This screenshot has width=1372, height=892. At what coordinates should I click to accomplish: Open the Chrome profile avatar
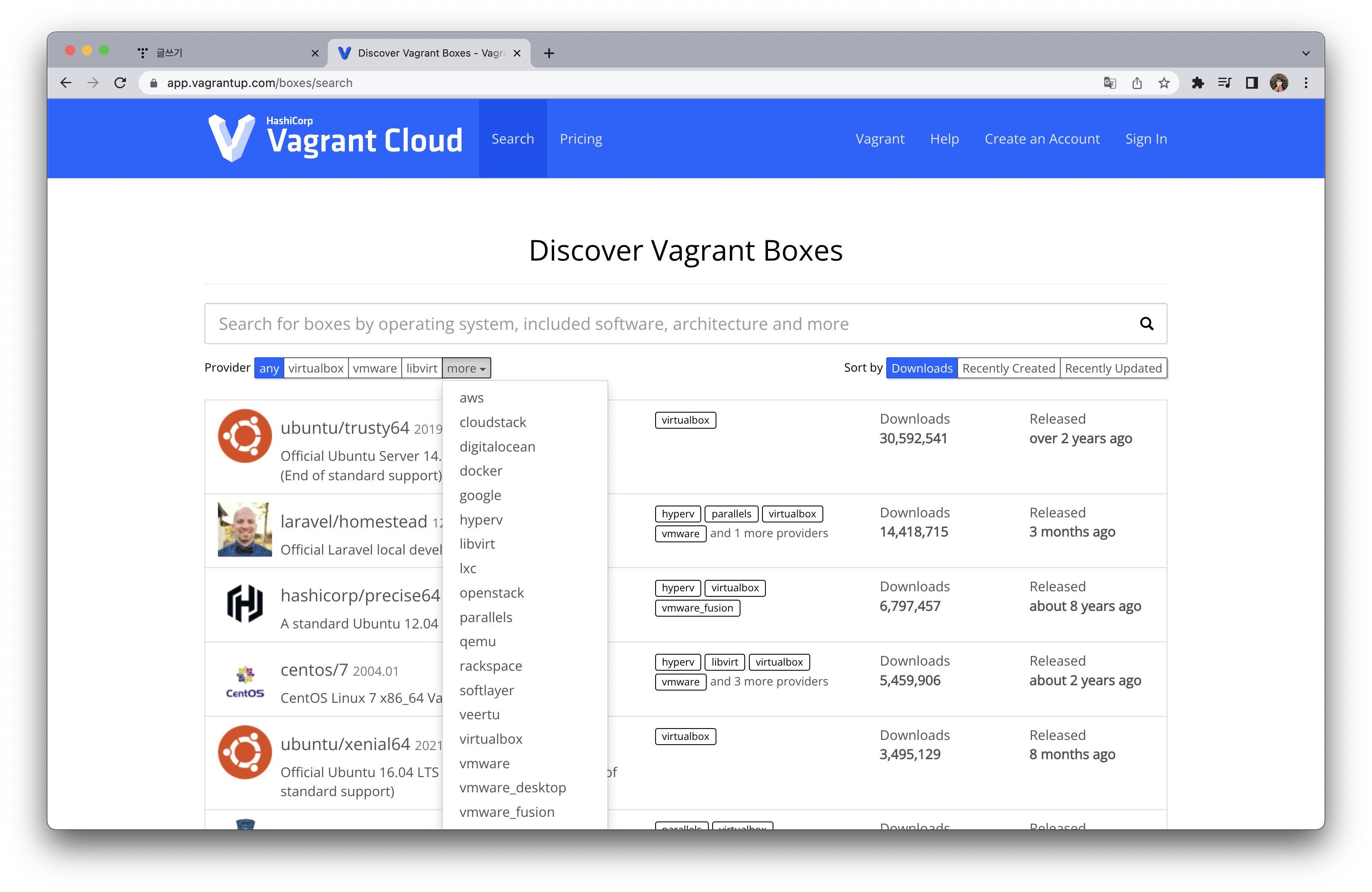(1279, 83)
